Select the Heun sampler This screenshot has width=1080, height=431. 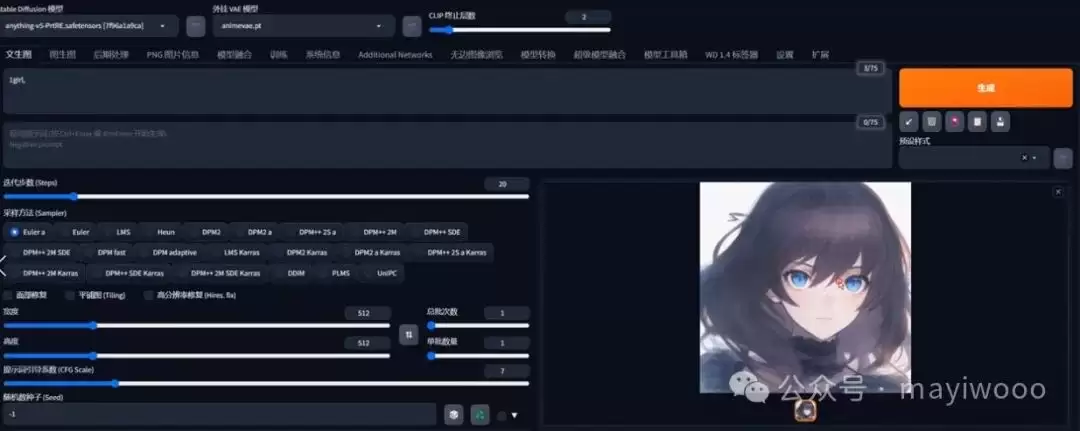(160, 232)
